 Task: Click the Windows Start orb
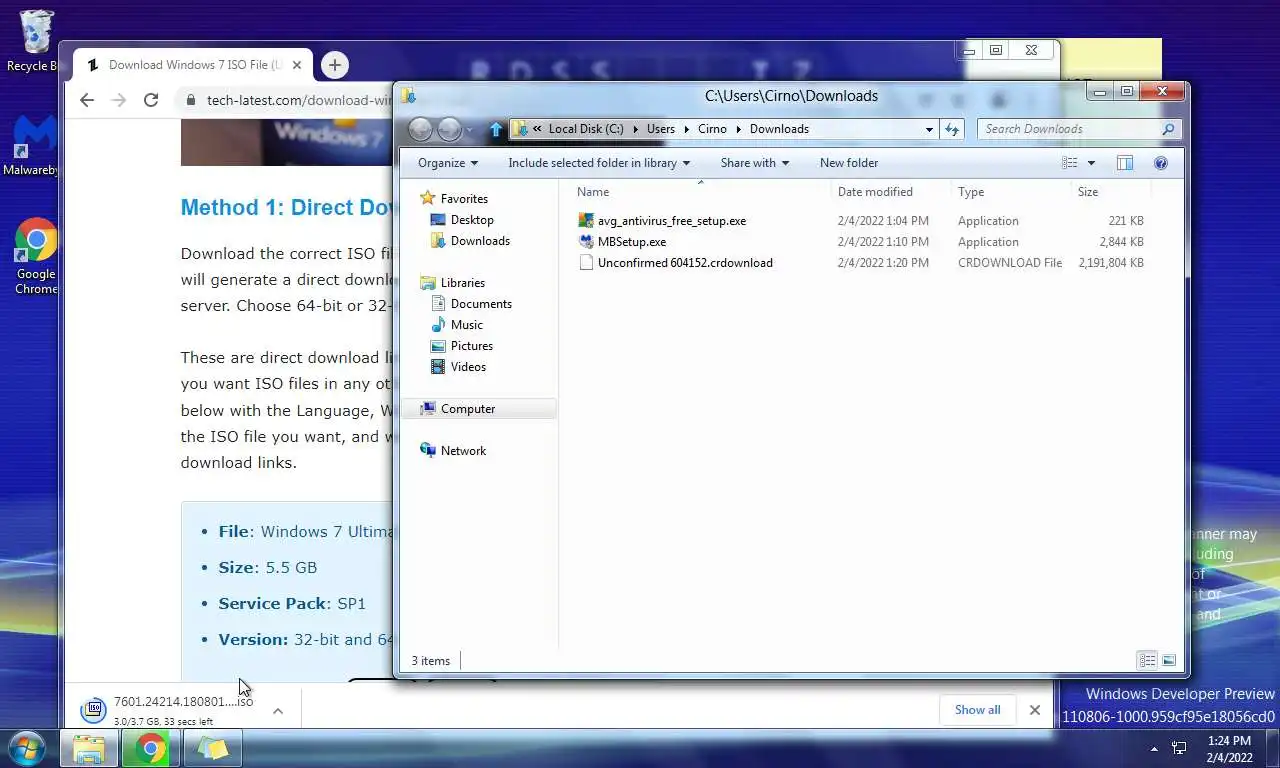pos(27,748)
